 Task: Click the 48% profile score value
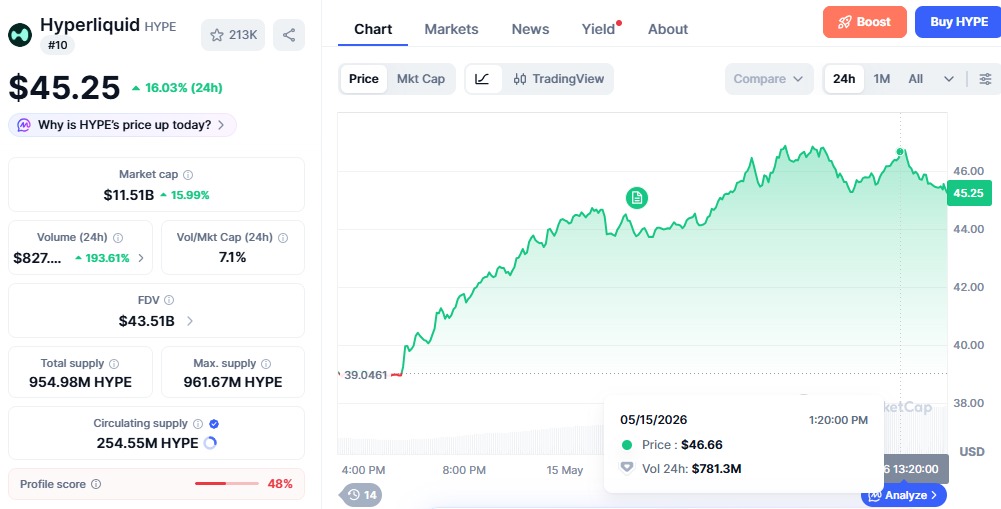[280, 483]
